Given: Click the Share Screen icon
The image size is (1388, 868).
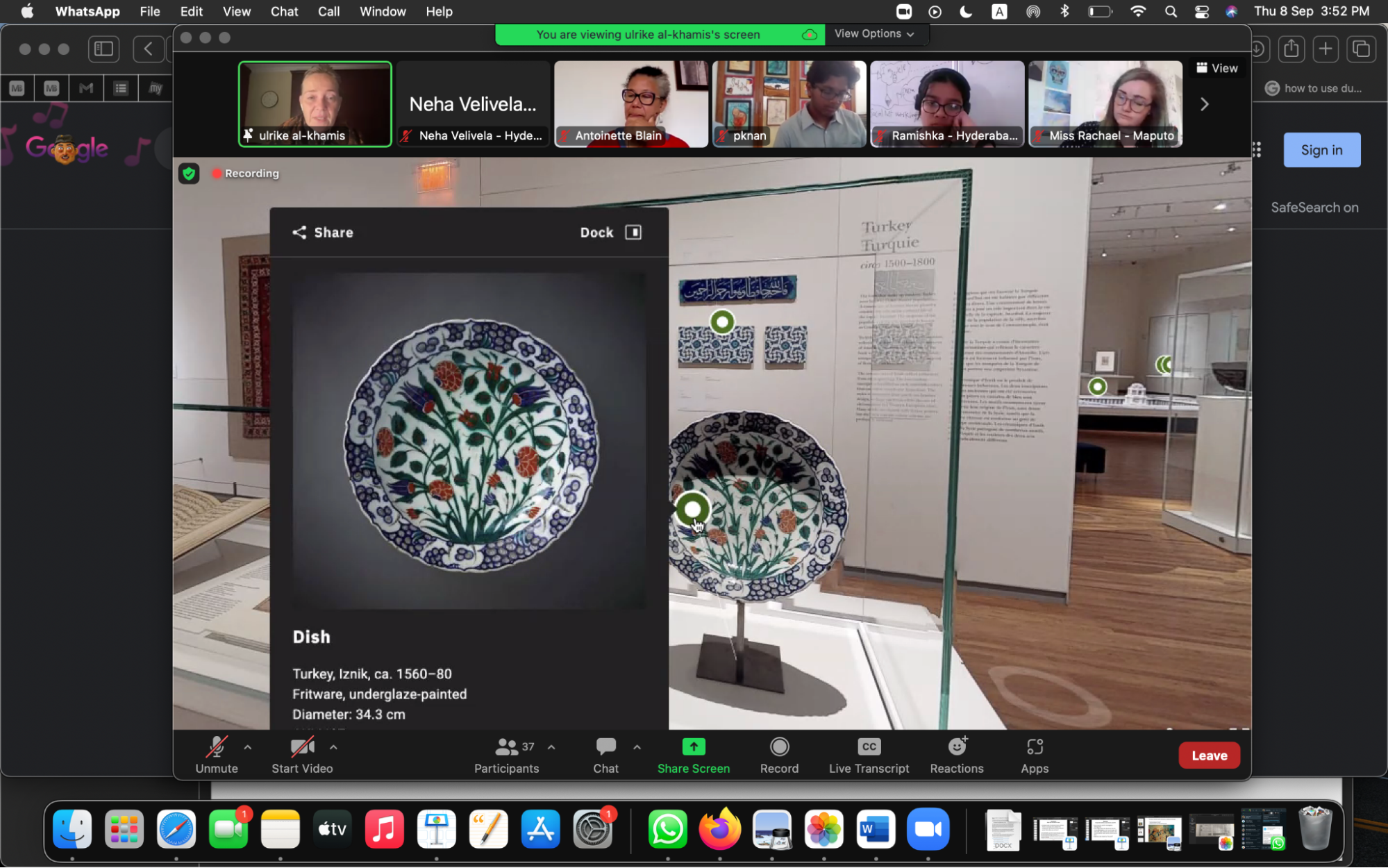Looking at the screenshot, I should click(693, 746).
